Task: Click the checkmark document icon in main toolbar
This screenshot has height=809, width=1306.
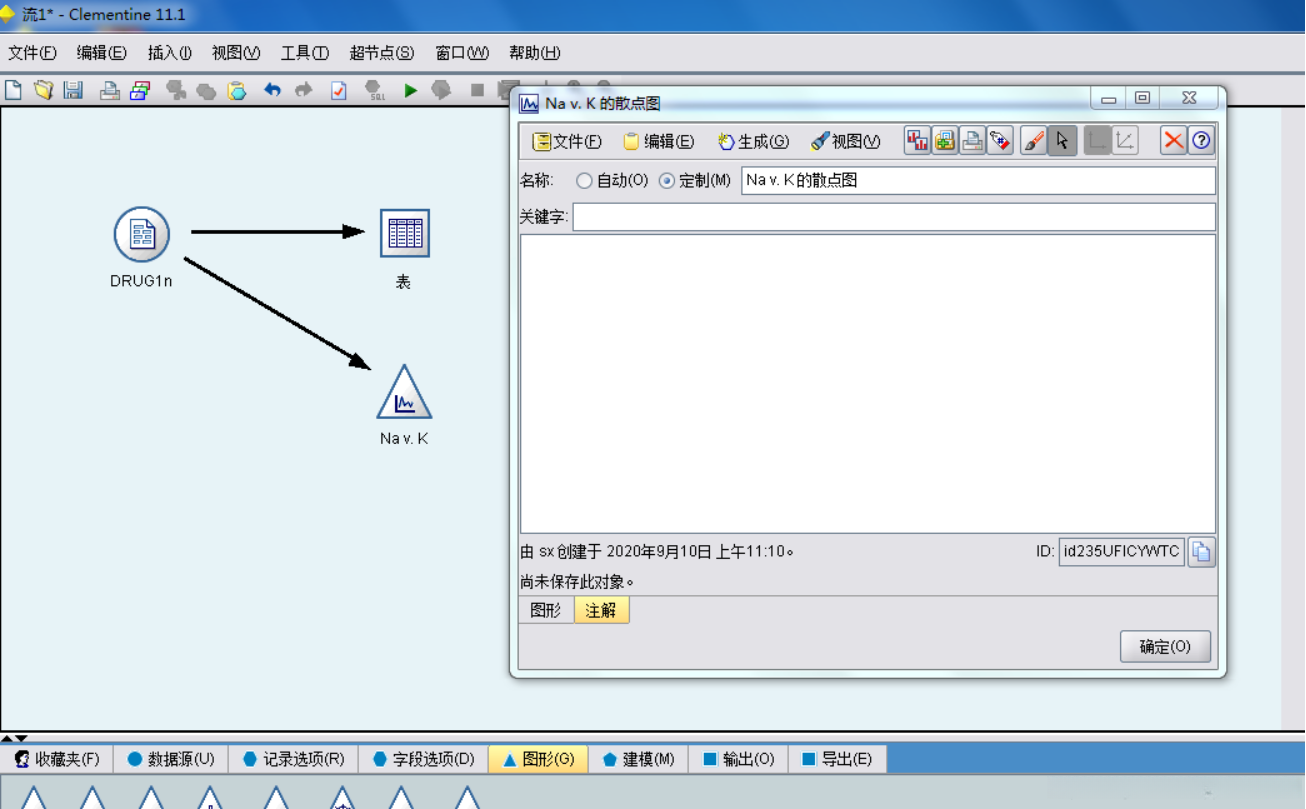Action: point(339,90)
